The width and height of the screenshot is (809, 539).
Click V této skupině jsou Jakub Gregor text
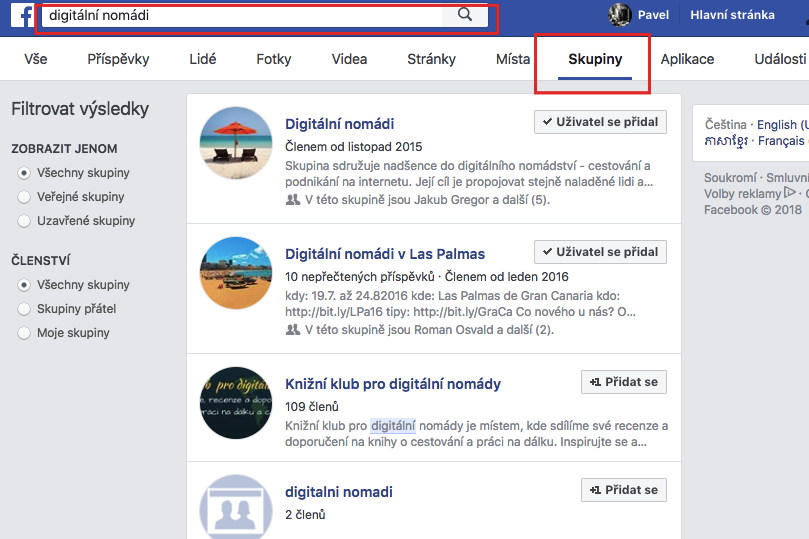427,200
